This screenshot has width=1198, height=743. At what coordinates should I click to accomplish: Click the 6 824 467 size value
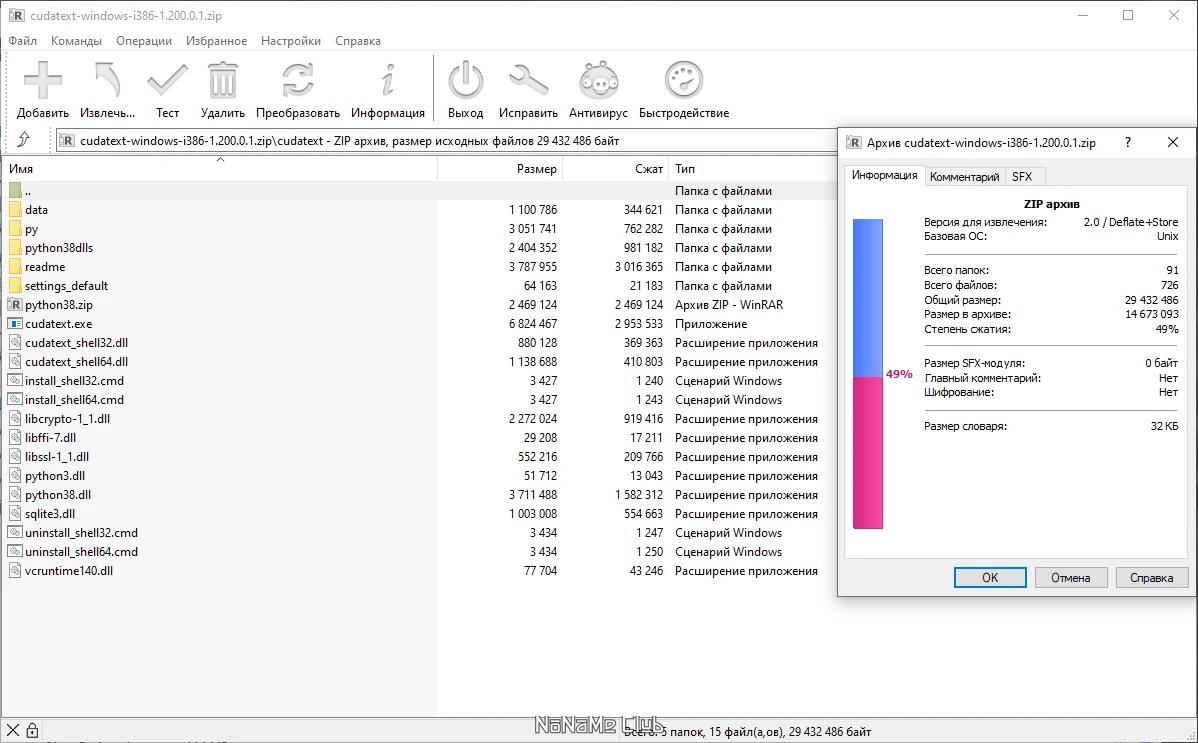pyautogui.click(x=533, y=323)
